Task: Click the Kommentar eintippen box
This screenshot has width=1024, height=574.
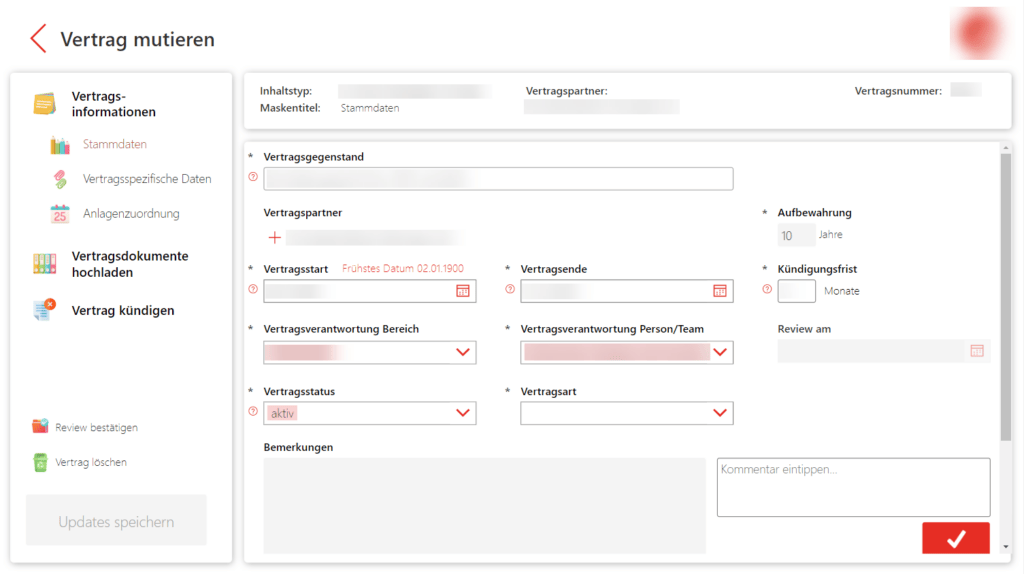Action: (x=853, y=487)
